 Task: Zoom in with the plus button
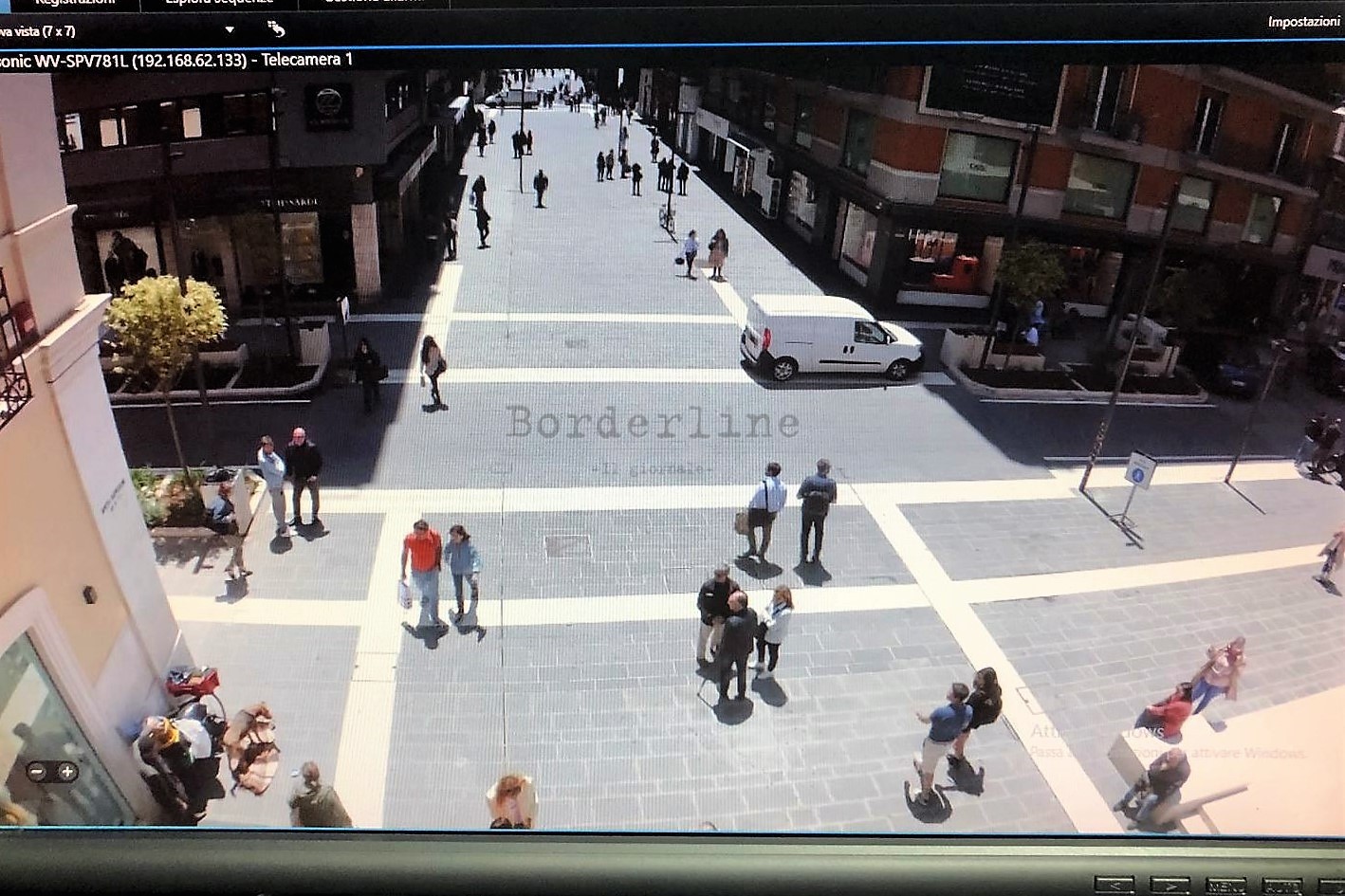pos(67,772)
